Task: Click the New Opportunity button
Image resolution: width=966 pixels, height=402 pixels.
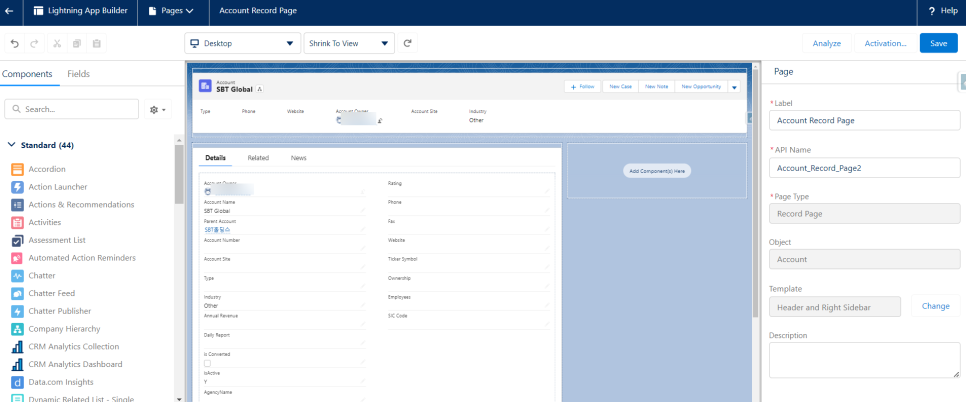Action: tap(701, 87)
